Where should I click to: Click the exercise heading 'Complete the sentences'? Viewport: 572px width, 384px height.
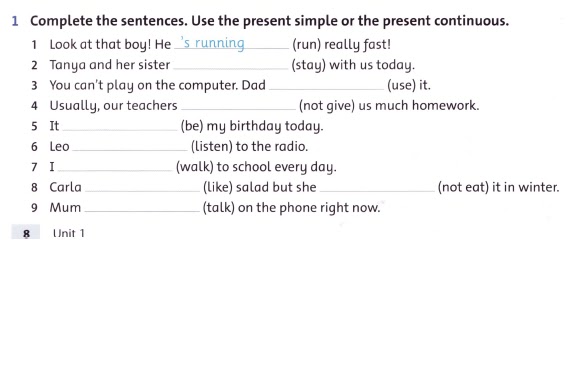[269, 21]
